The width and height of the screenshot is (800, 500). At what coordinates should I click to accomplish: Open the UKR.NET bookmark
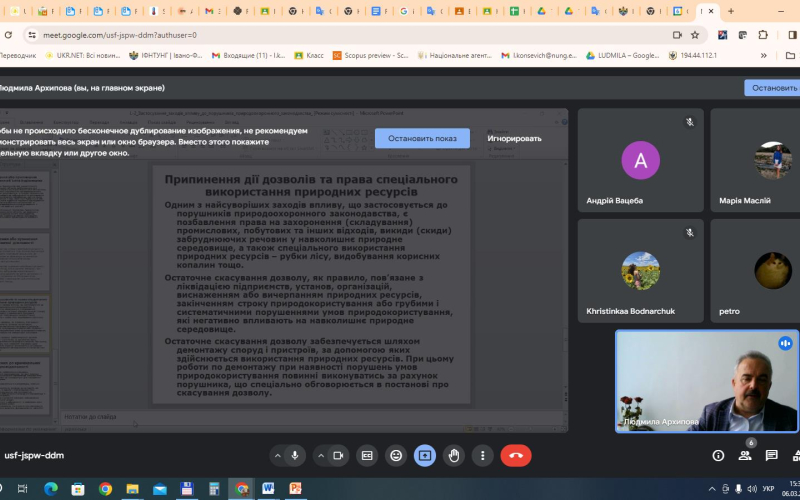(83, 56)
